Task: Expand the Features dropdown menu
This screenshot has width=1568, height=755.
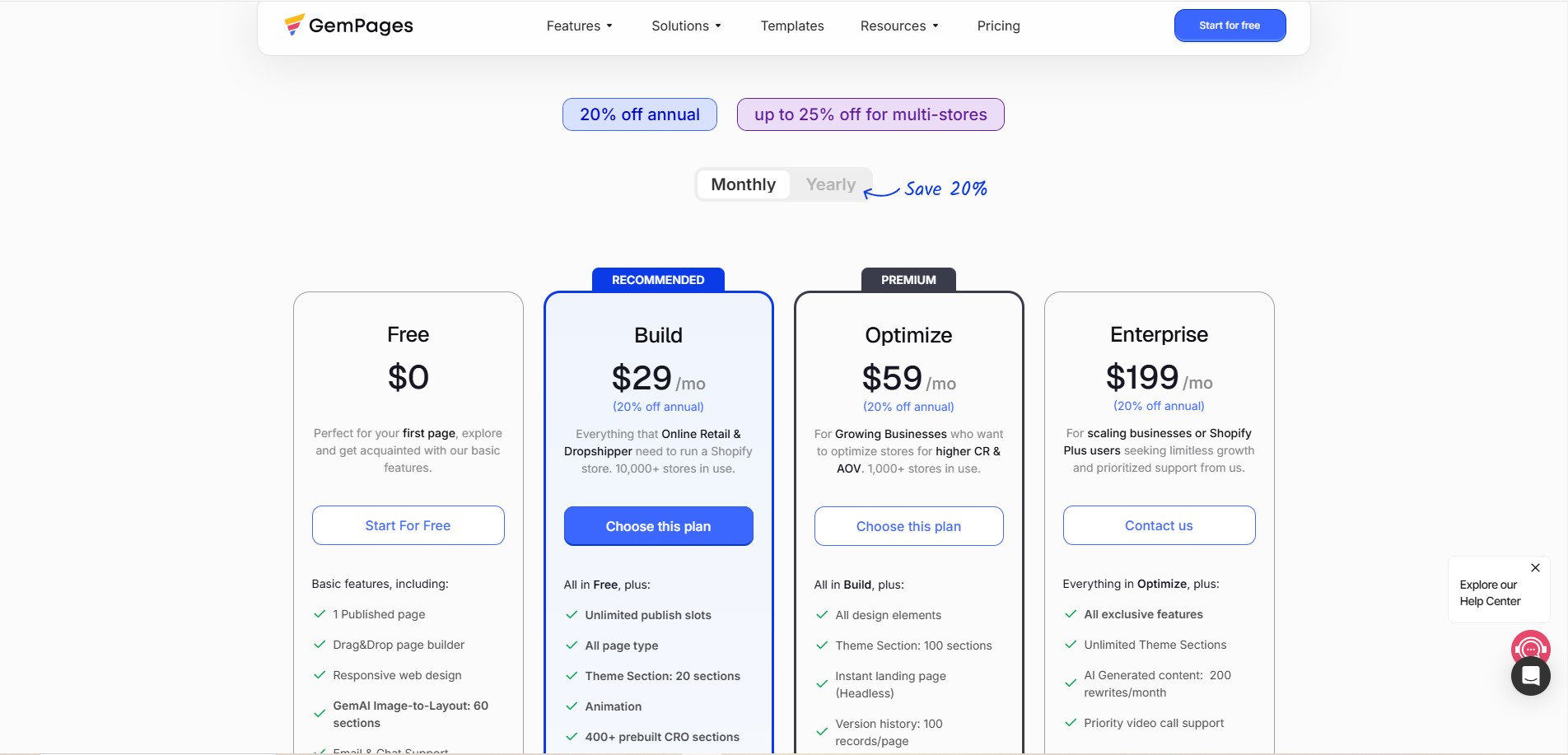Action: coord(579,26)
